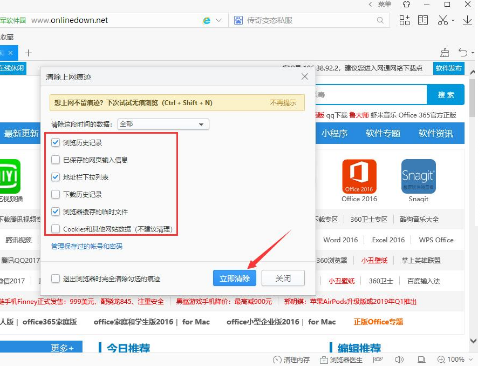Open the WPS Office link
The width and height of the screenshot is (480, 366).
pos(436,240)
